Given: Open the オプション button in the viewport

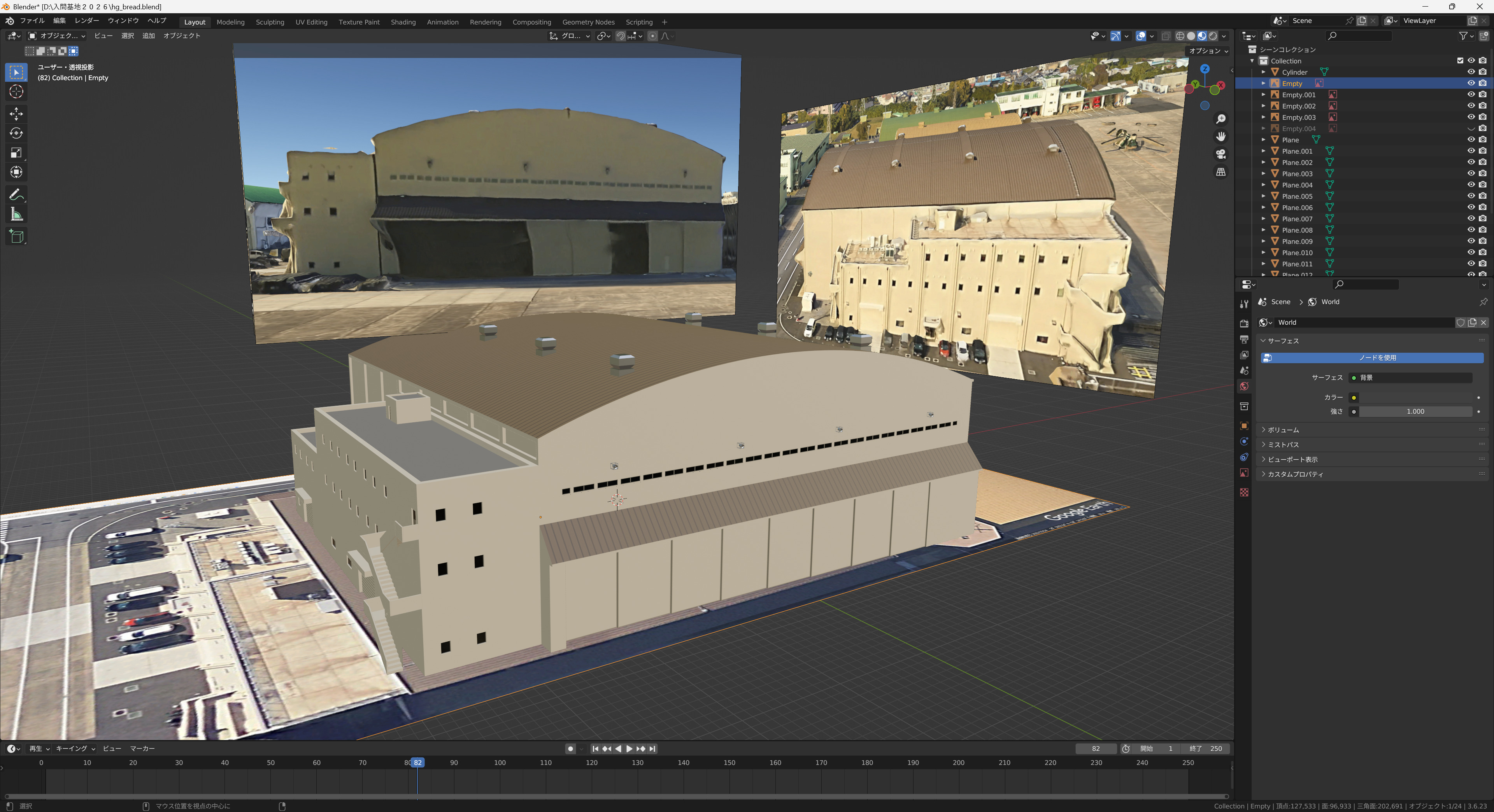Looking at the screenshot, I should (1208, 51).
